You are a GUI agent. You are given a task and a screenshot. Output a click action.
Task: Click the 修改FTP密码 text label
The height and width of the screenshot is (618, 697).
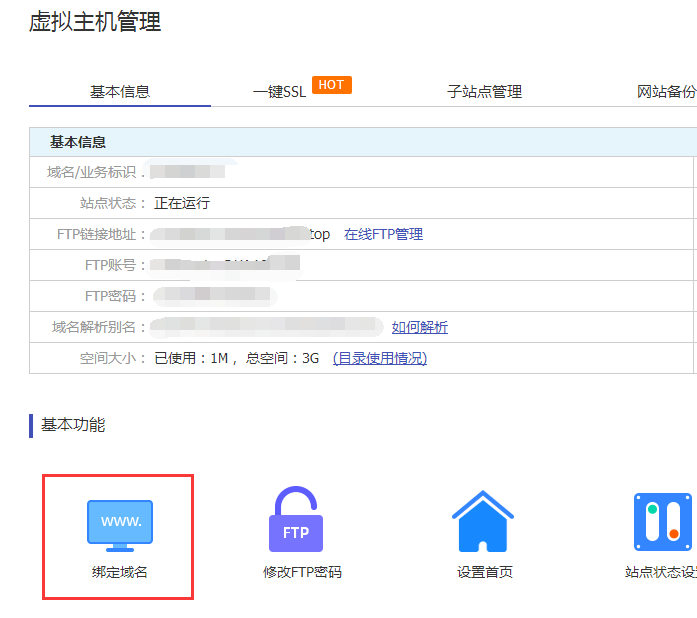tap(295, 572)
